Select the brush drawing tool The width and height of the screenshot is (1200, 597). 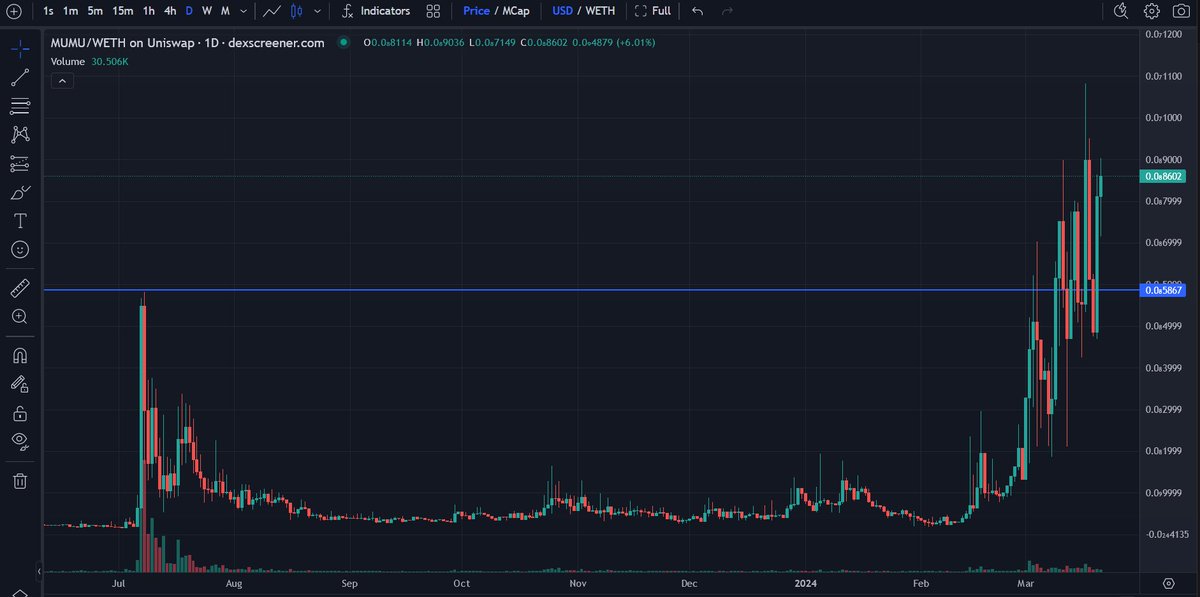tap(20, 192)
